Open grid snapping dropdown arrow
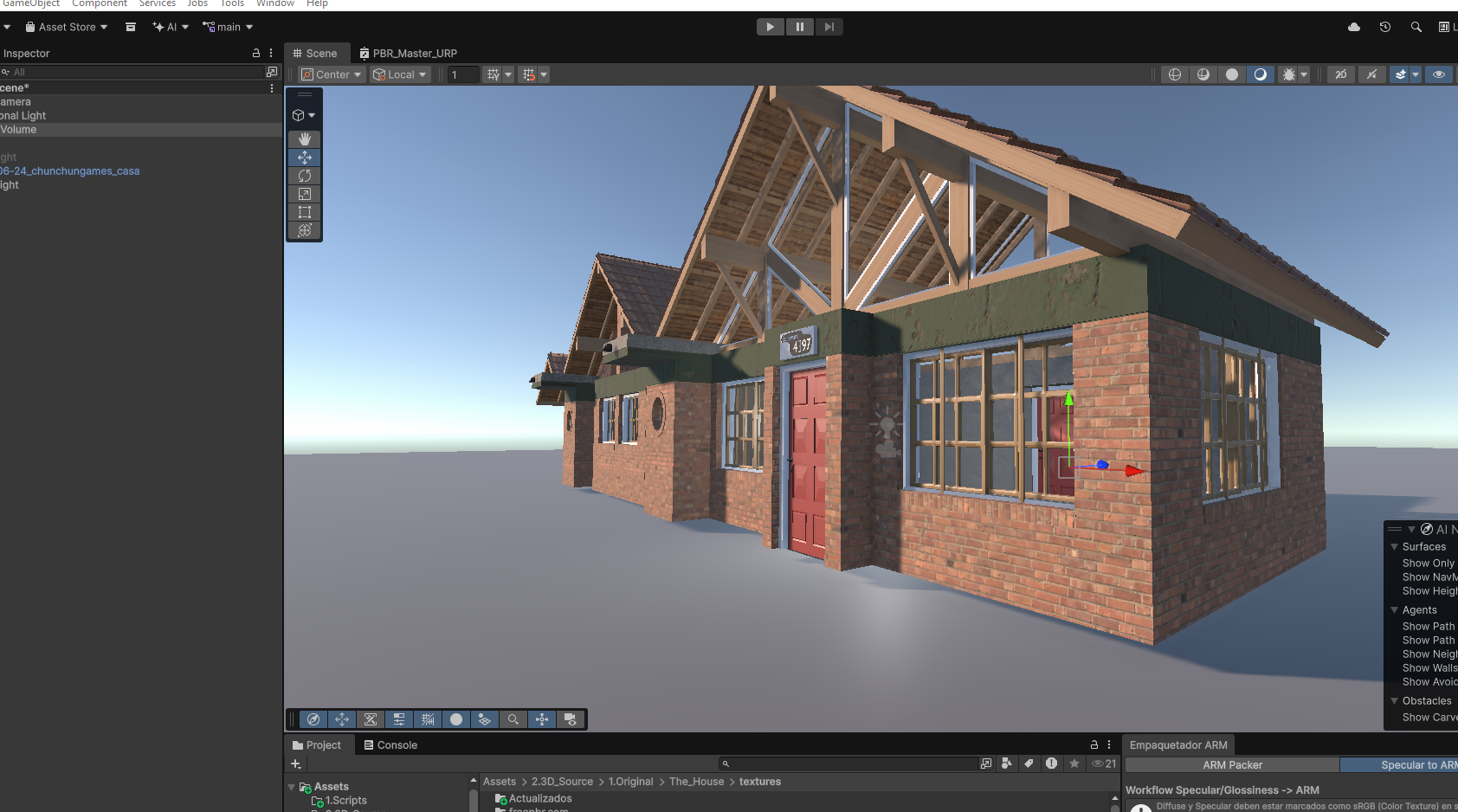Viewport: 1458px width, 812px height. click(x=508, y=74)
